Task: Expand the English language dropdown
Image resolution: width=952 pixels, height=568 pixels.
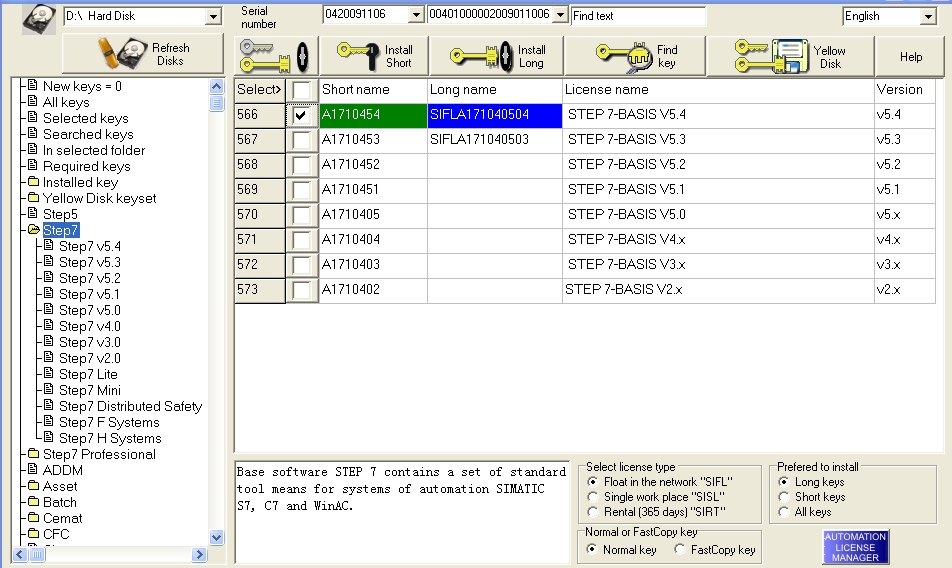Action: [x=926, y=17]
